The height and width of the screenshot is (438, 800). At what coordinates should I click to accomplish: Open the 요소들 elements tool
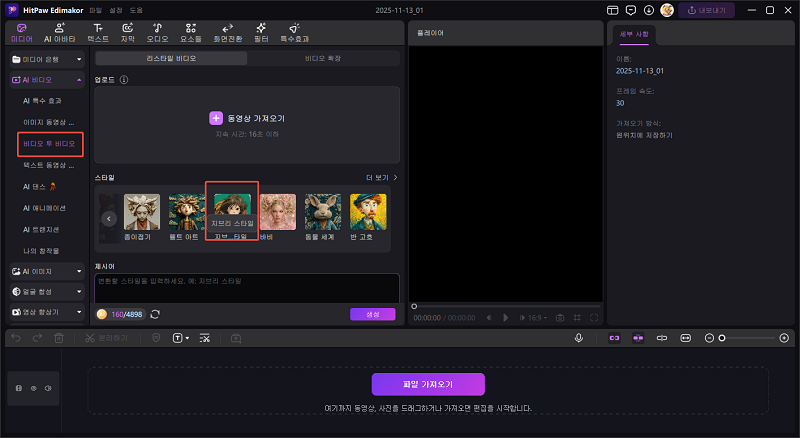point(191,33)
